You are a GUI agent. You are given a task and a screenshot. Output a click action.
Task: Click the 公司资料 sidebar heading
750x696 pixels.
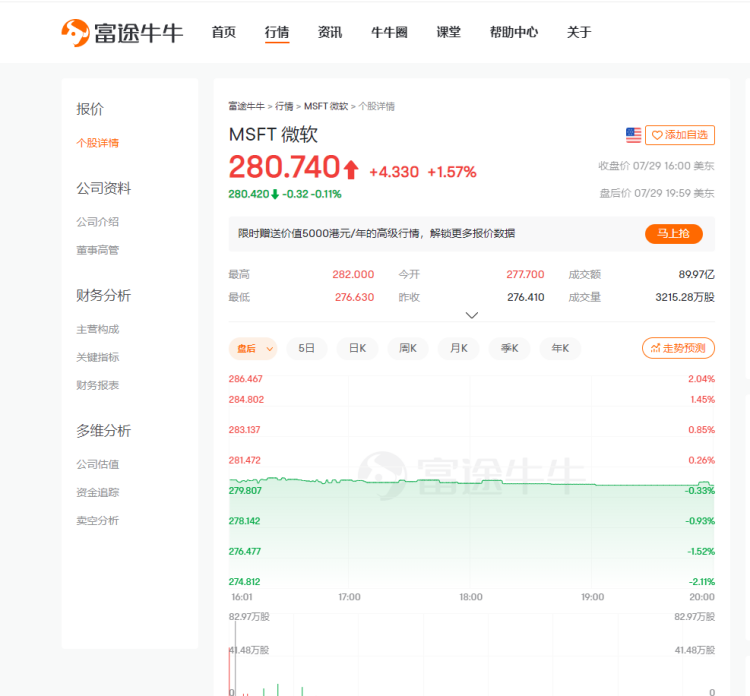tap(104, 188)
